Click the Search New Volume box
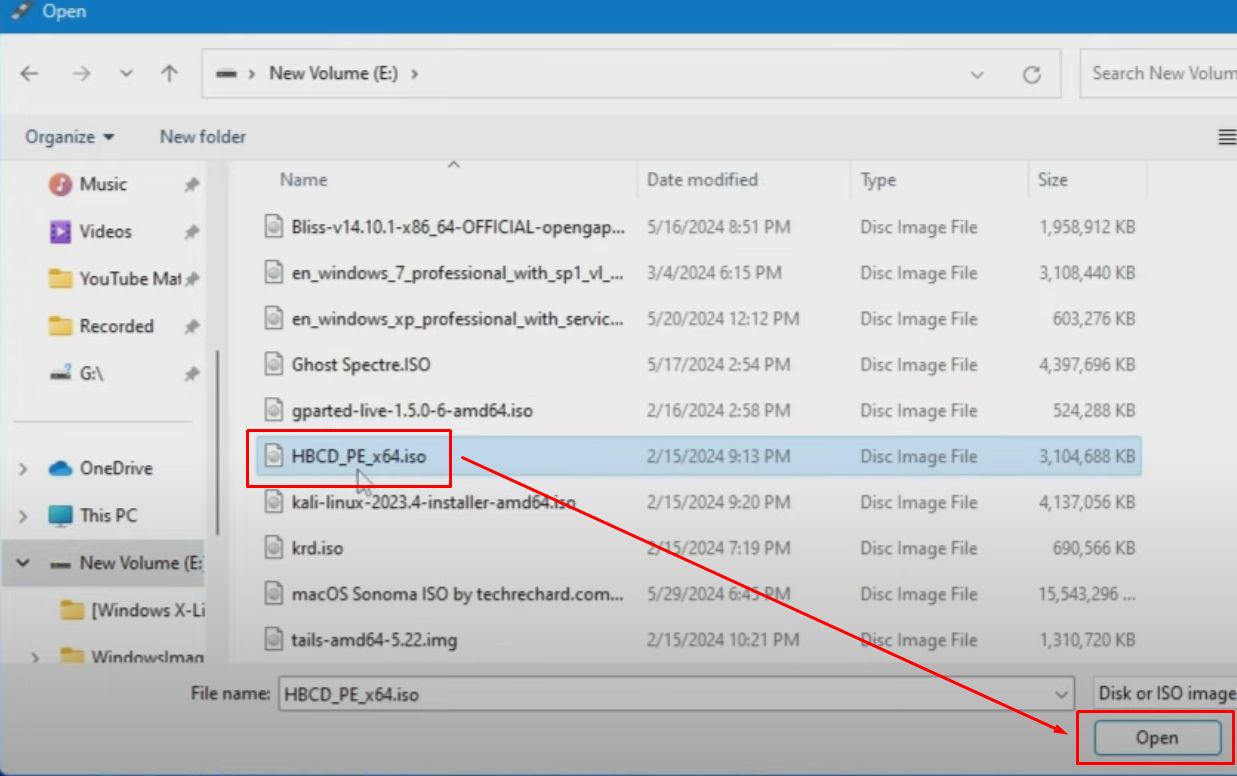Image resolution: width=1237 pixels, height=776 pixels. (1161, 73)
